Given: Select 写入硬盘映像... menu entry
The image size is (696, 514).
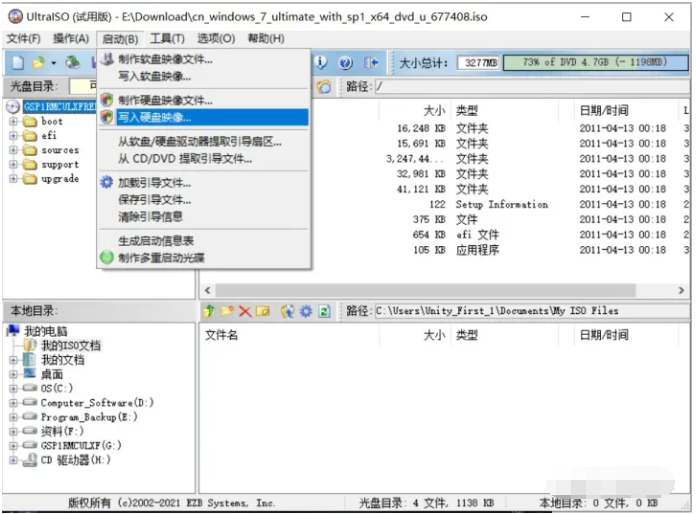Looking at the screenshot, I should [204, 117].
